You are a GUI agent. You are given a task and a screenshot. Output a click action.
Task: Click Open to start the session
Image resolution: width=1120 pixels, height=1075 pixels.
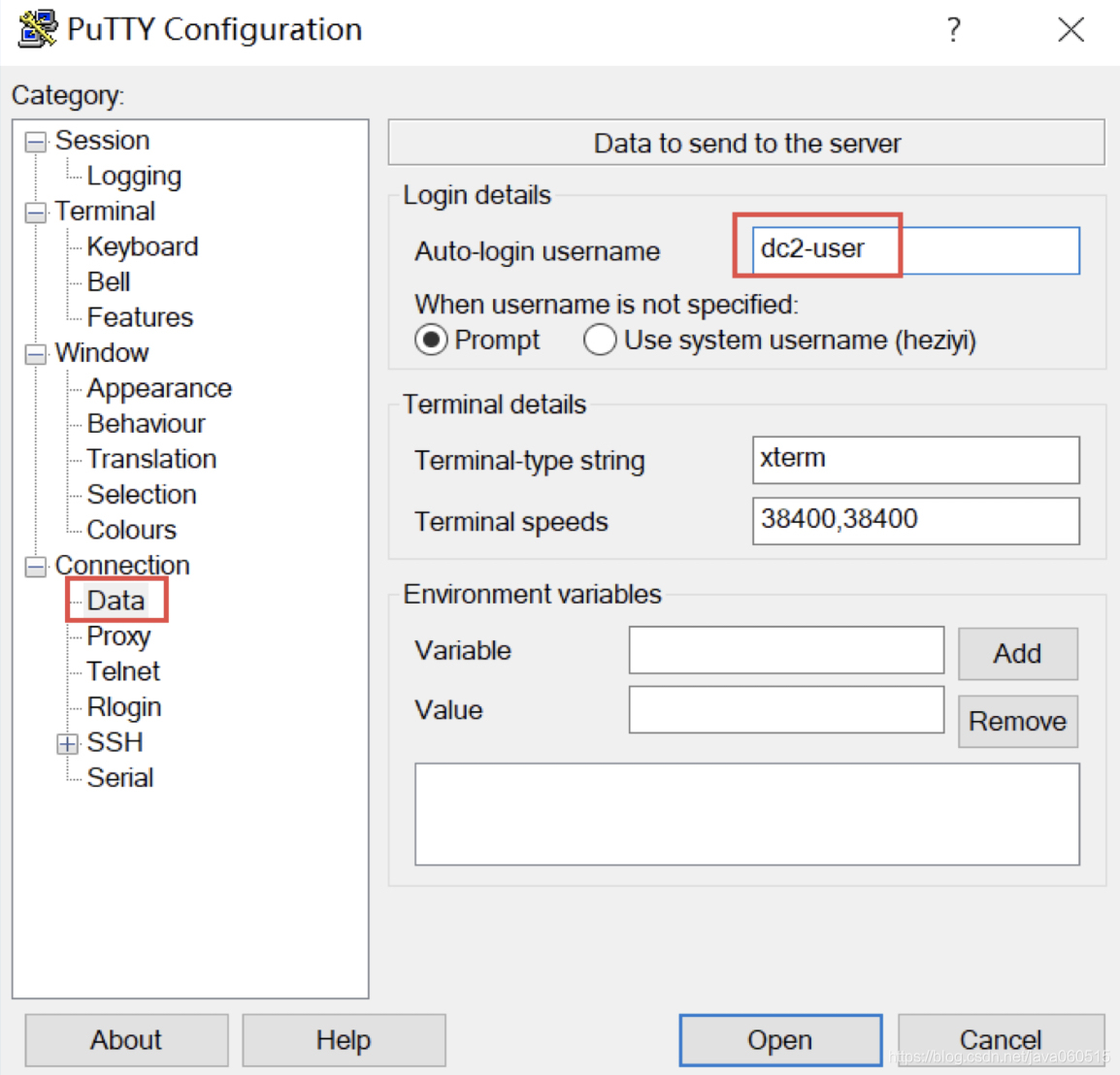[x=780, y=1040]
